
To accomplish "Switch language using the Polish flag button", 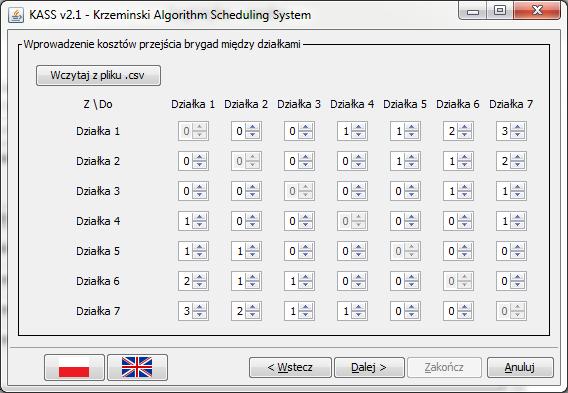I will (74, 367).
